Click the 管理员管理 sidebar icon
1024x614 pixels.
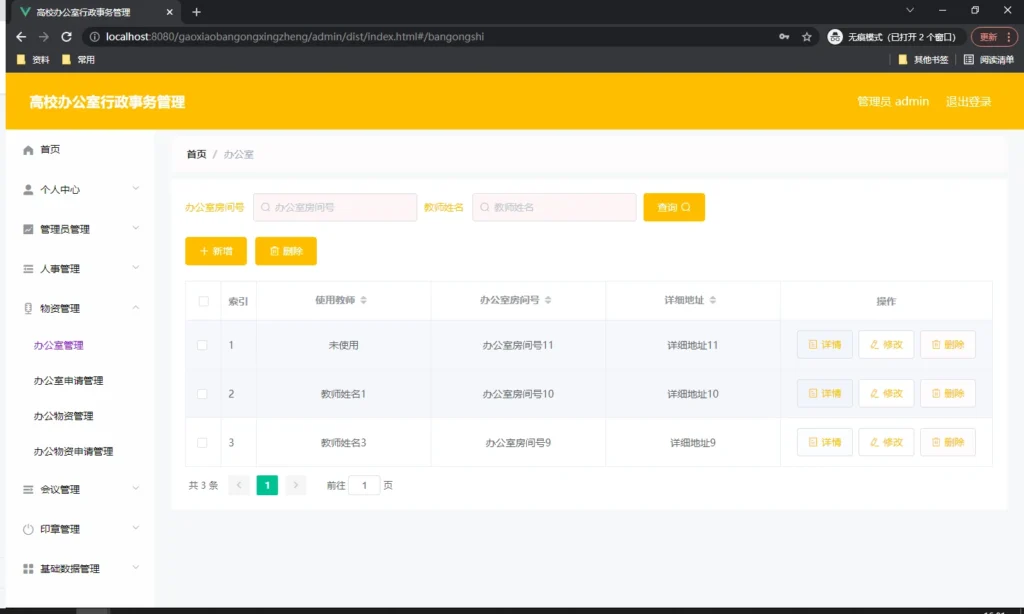30,229
